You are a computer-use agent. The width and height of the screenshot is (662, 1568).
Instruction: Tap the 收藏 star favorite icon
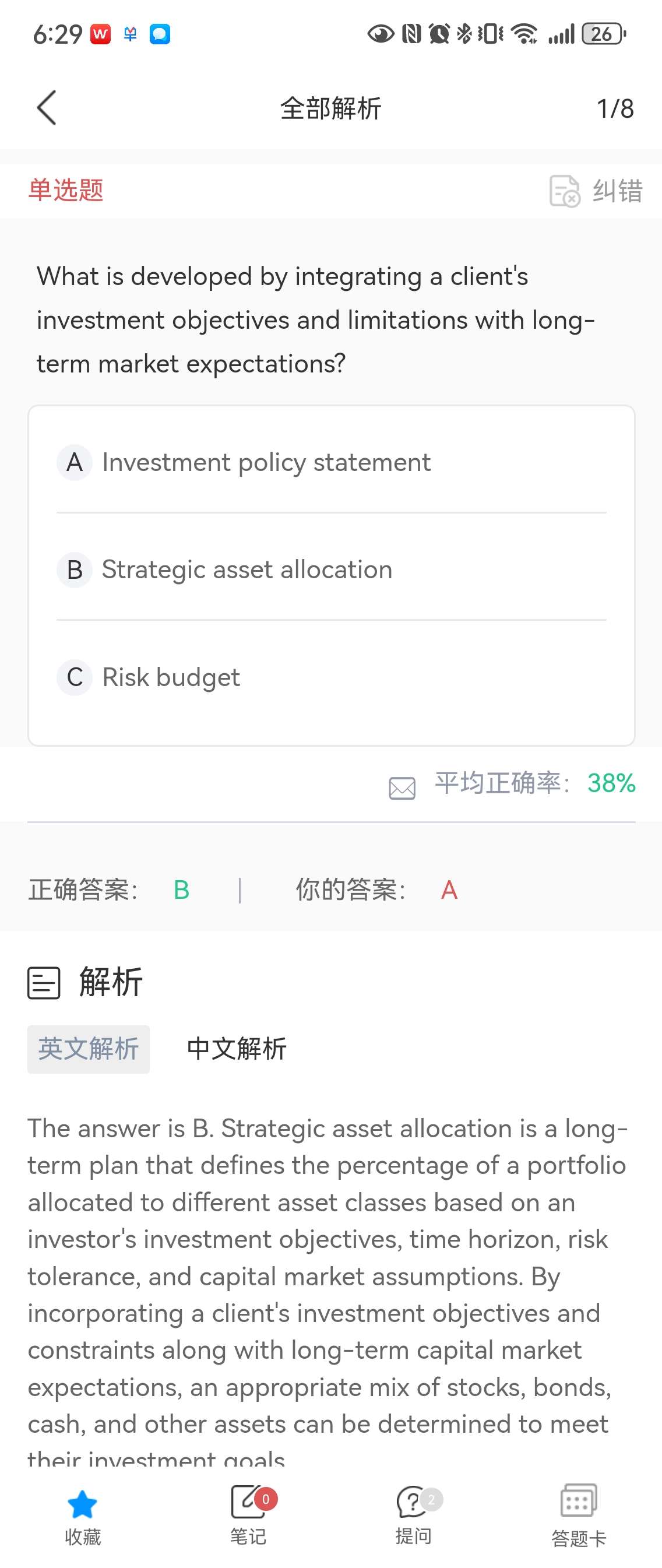[82, 1504]
